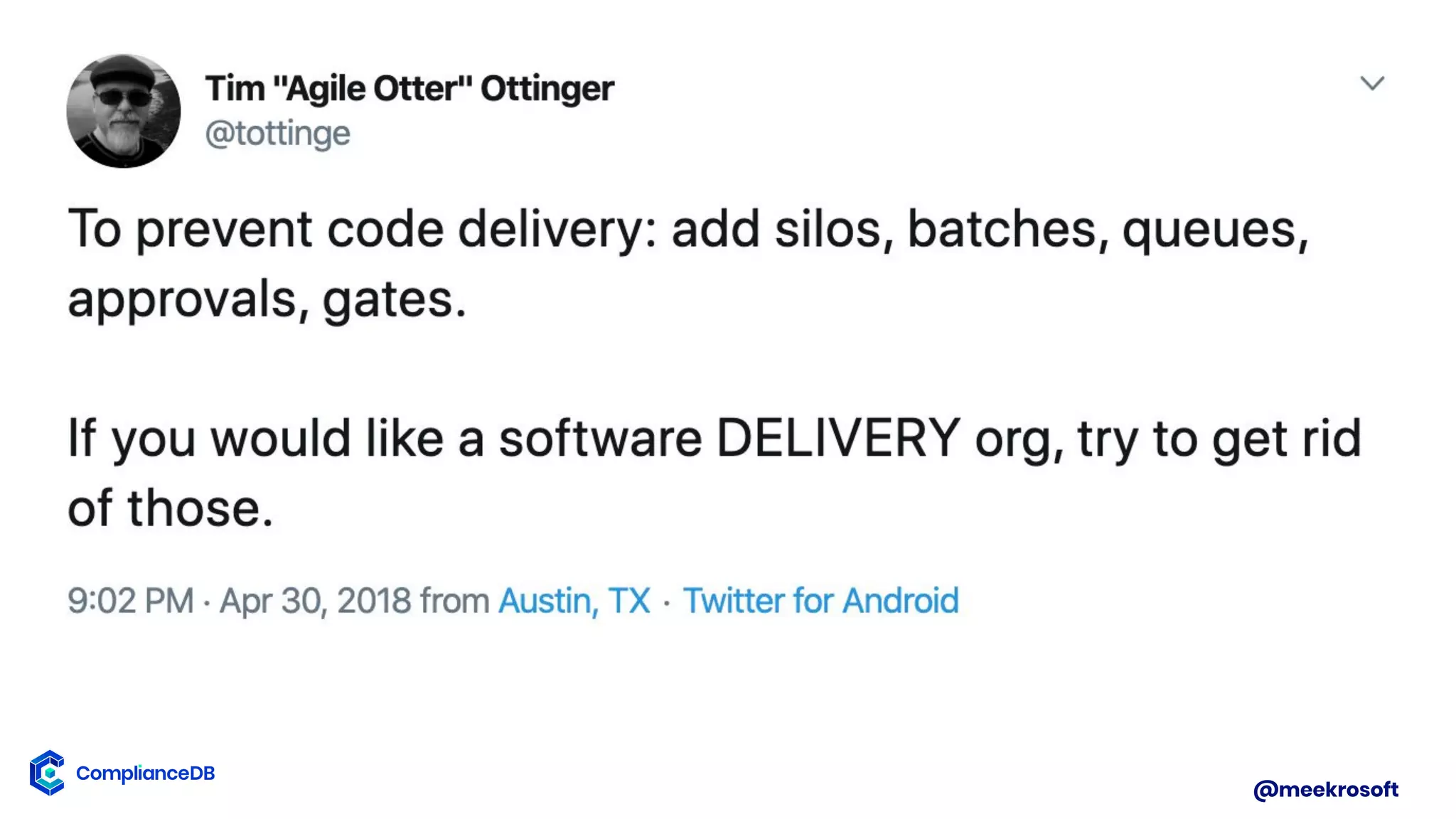Open the Twitter for Android link
The image size is (1456, 819).
pos(820,601)
